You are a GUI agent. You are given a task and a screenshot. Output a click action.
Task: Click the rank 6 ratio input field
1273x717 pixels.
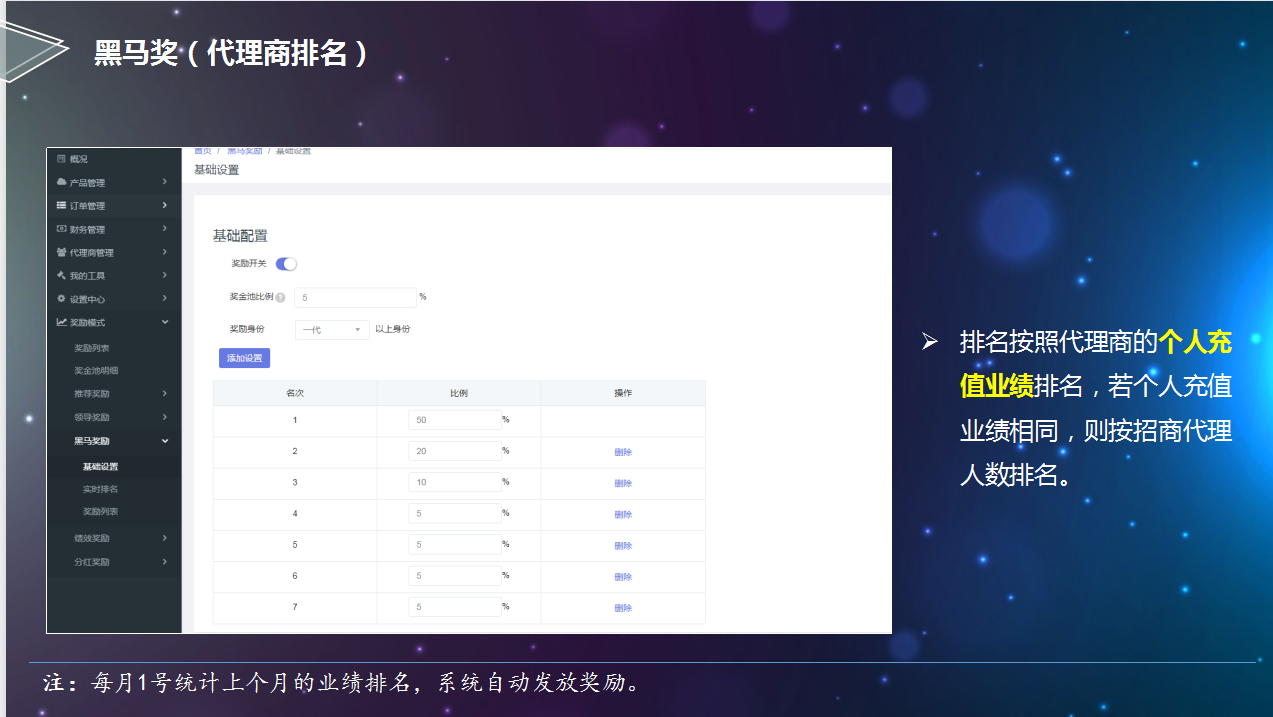click(455, 576)
